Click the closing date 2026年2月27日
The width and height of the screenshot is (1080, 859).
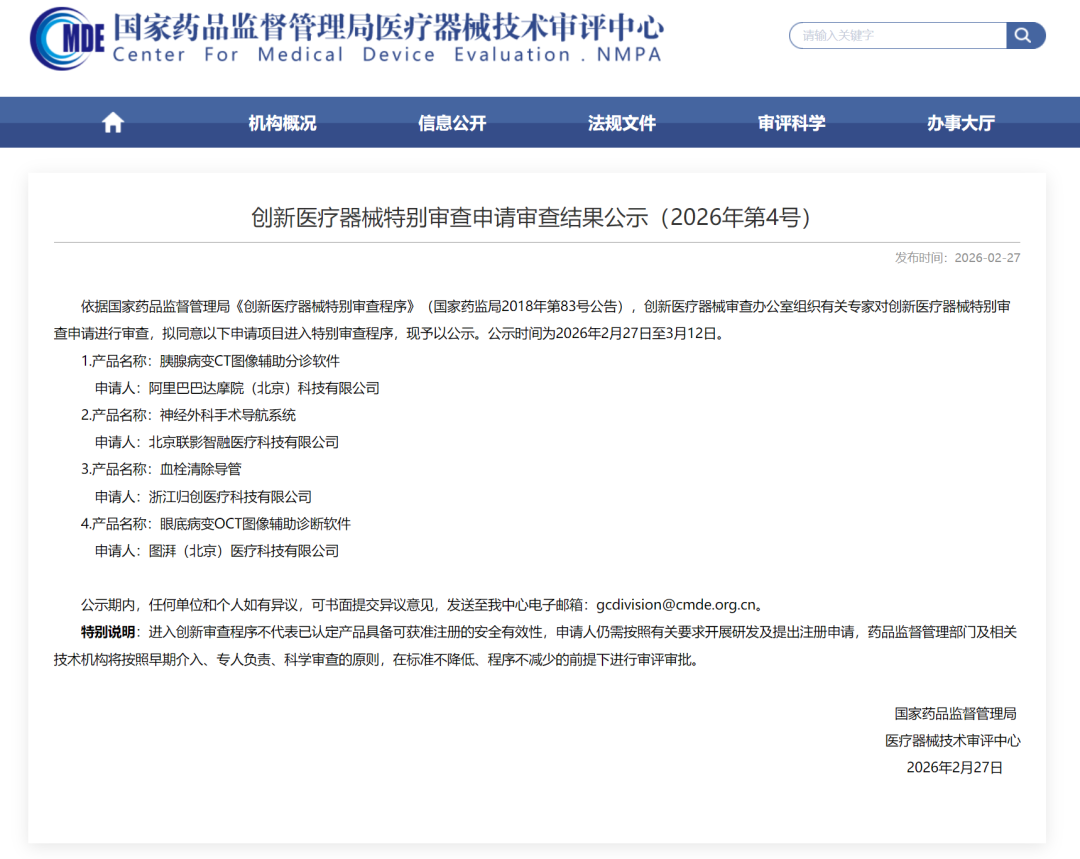tap(954, 767)
